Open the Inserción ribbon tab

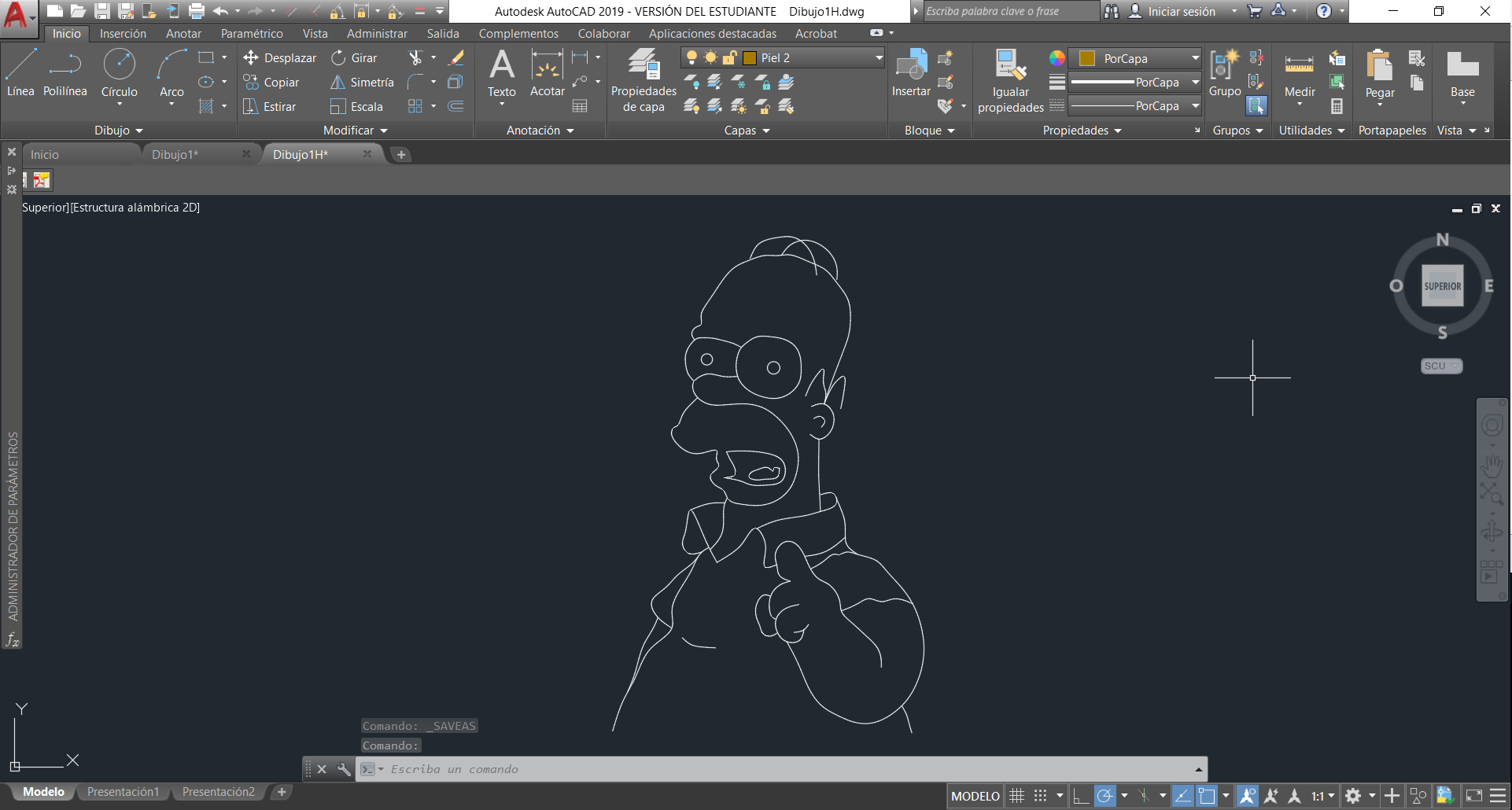[x=123, y=34]
